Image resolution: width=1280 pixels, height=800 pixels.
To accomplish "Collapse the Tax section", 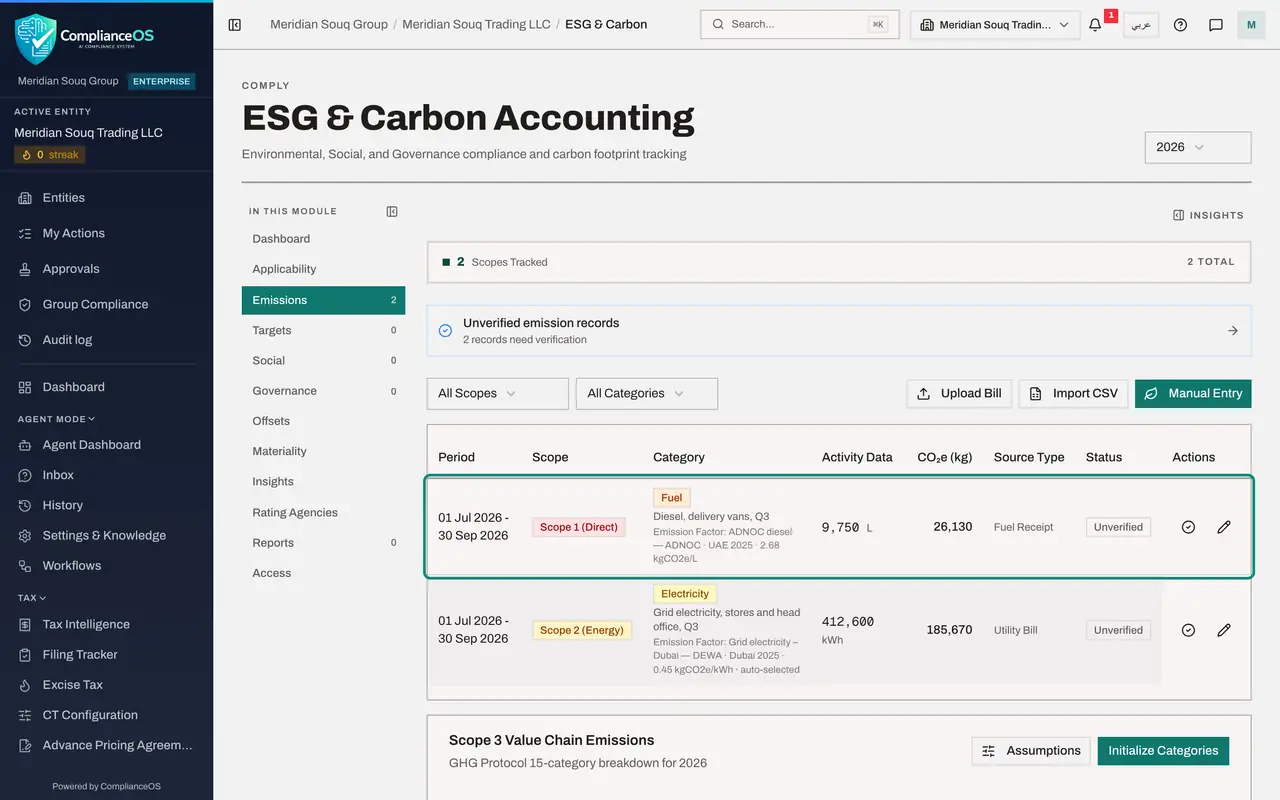I will coord(32,598).
